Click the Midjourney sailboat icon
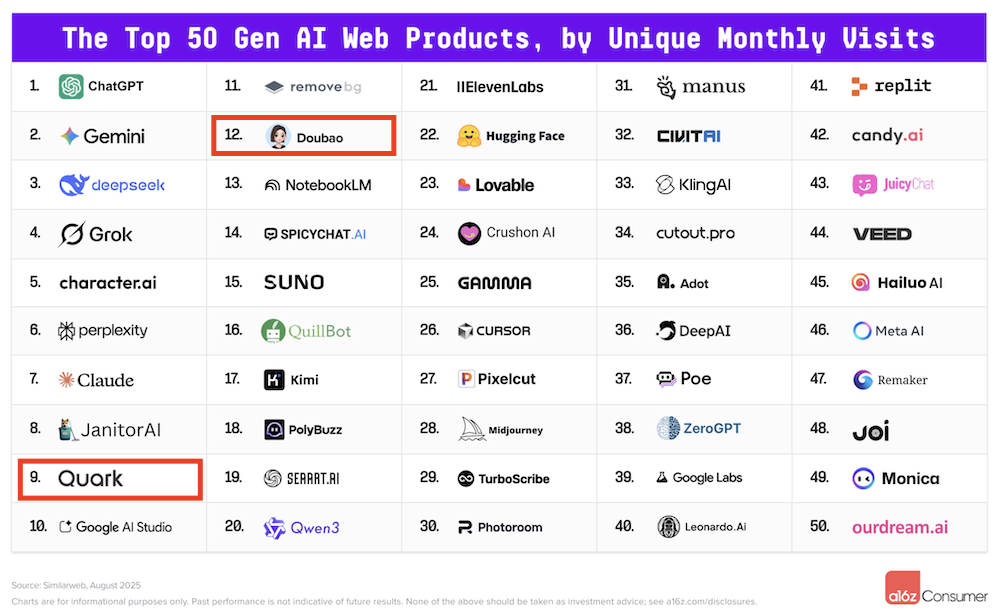The width and height of the screenshot is (1000, 615). [471, 429]
